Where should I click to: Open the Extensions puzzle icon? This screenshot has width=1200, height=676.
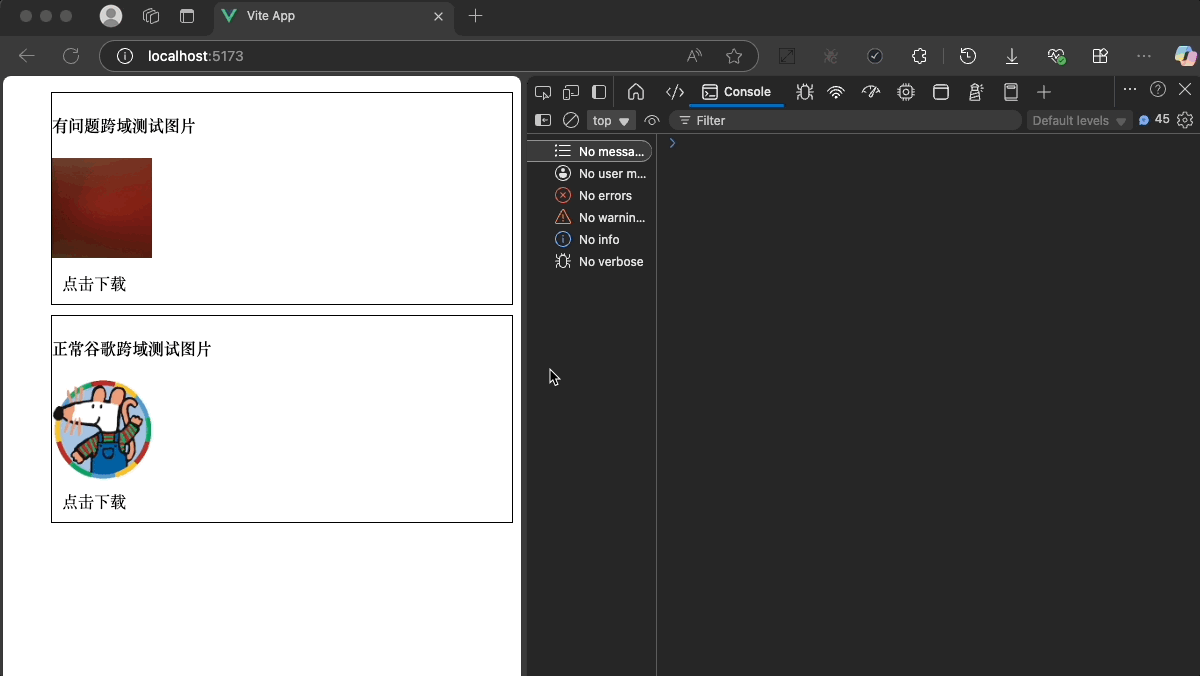[920, 56]
